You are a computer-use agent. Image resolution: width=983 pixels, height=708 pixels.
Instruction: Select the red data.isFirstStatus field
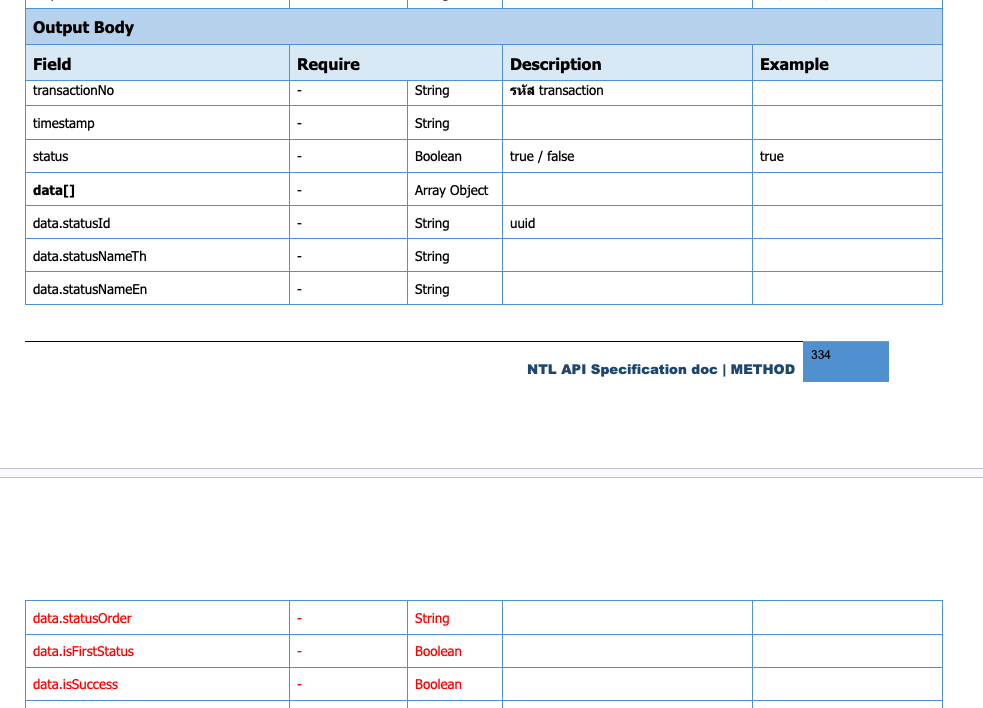83,651
